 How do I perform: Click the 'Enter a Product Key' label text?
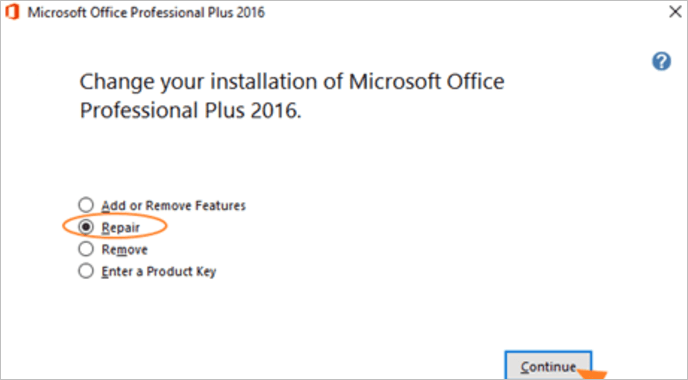tap(158, 272)
